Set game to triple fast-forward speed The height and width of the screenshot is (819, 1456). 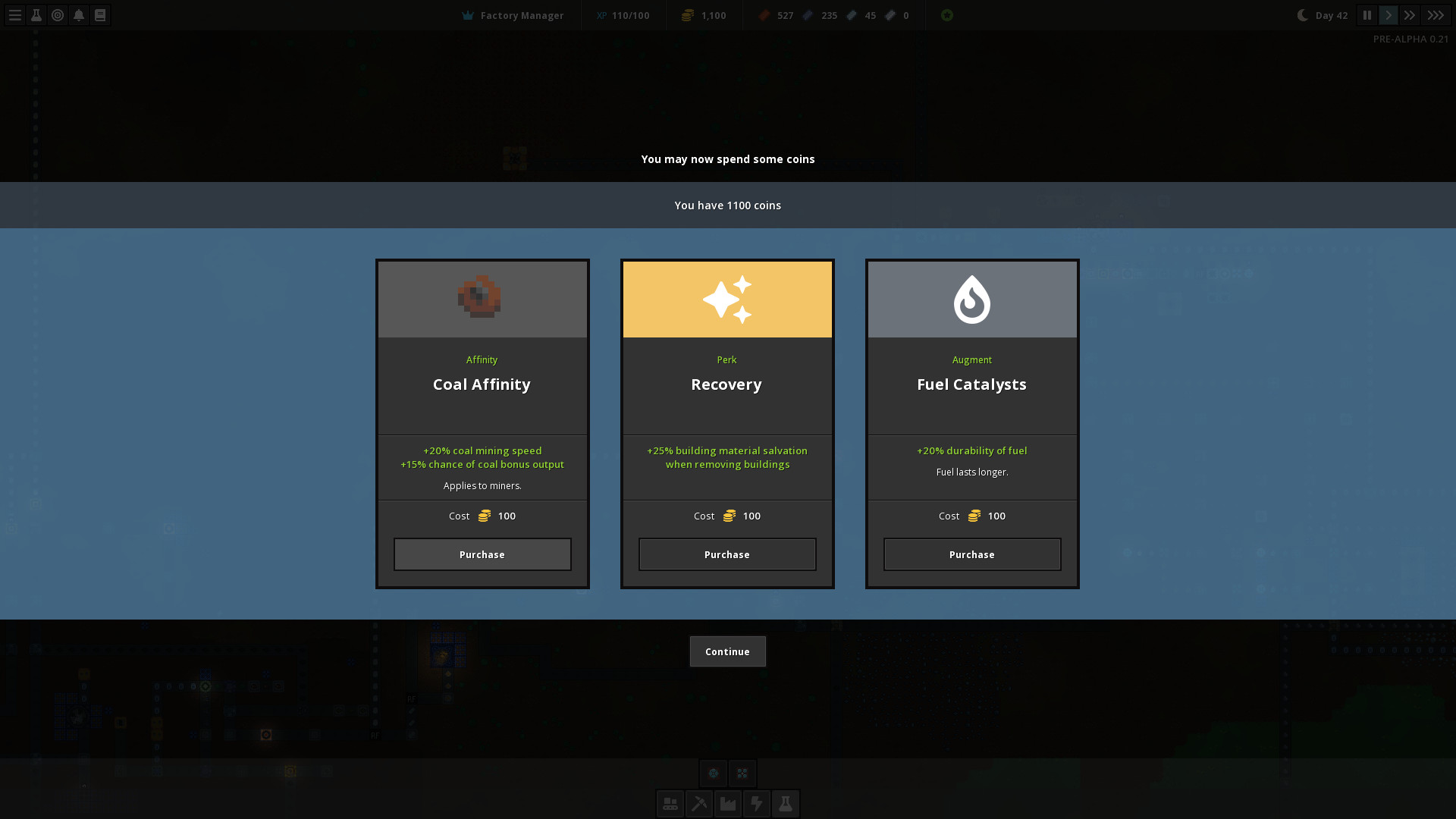pyautogui.click(x=1436, y=15)
